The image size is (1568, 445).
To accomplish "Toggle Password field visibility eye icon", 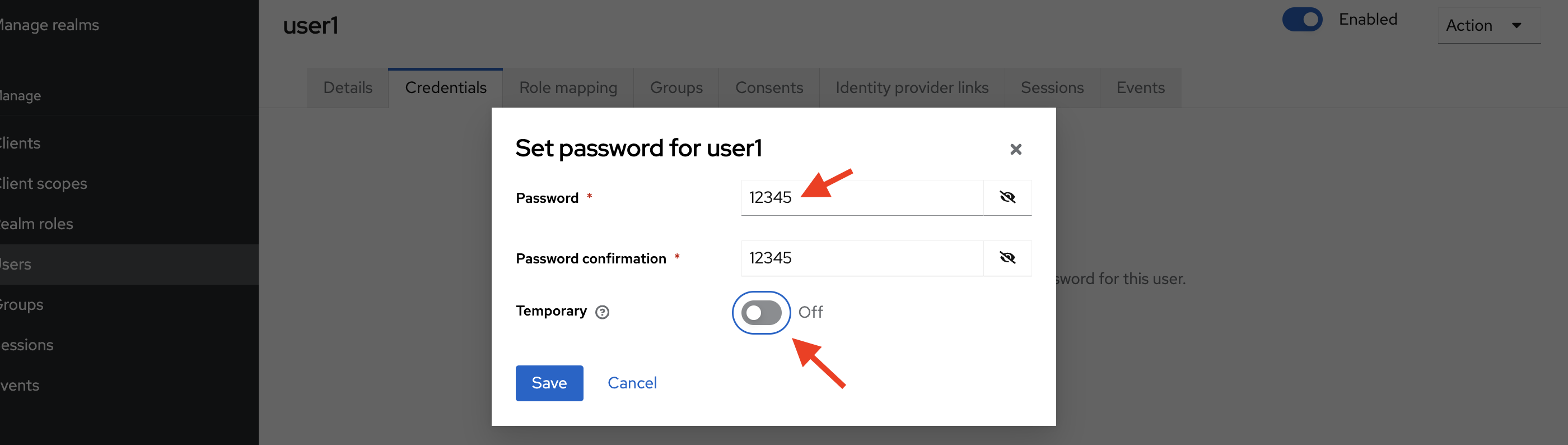I will [1007, 197].
